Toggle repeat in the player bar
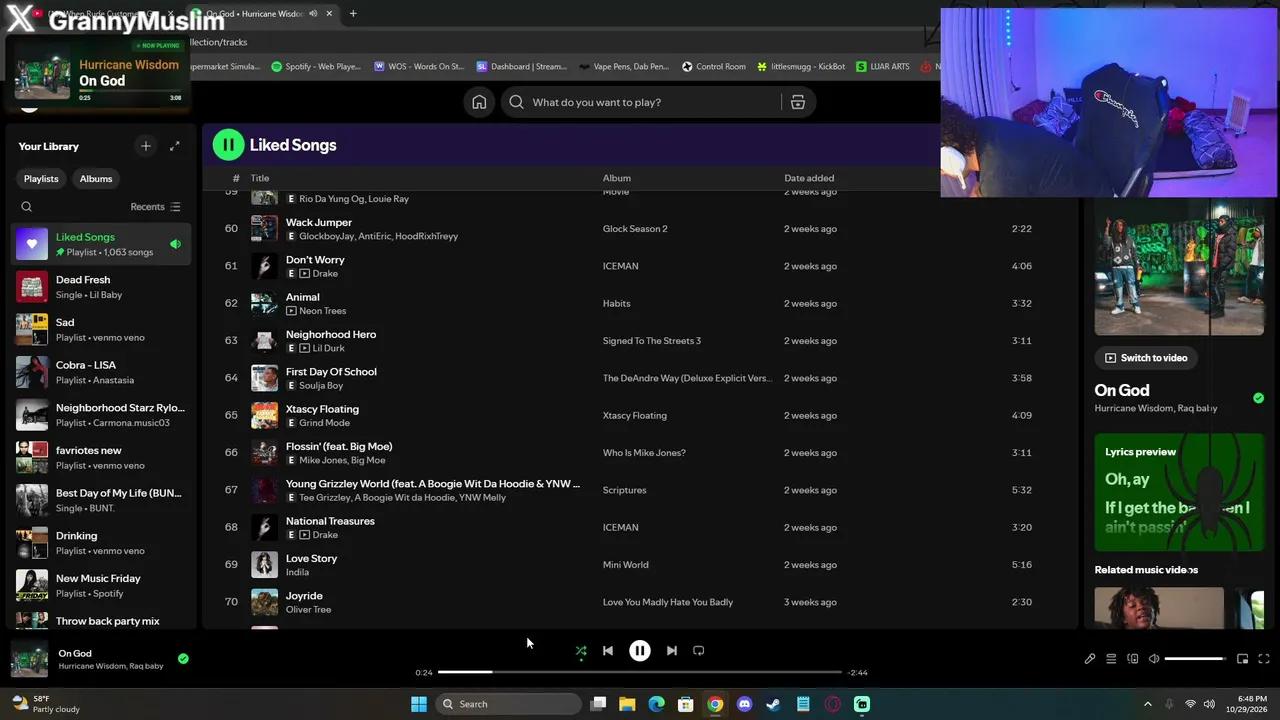 pos(699,651)
